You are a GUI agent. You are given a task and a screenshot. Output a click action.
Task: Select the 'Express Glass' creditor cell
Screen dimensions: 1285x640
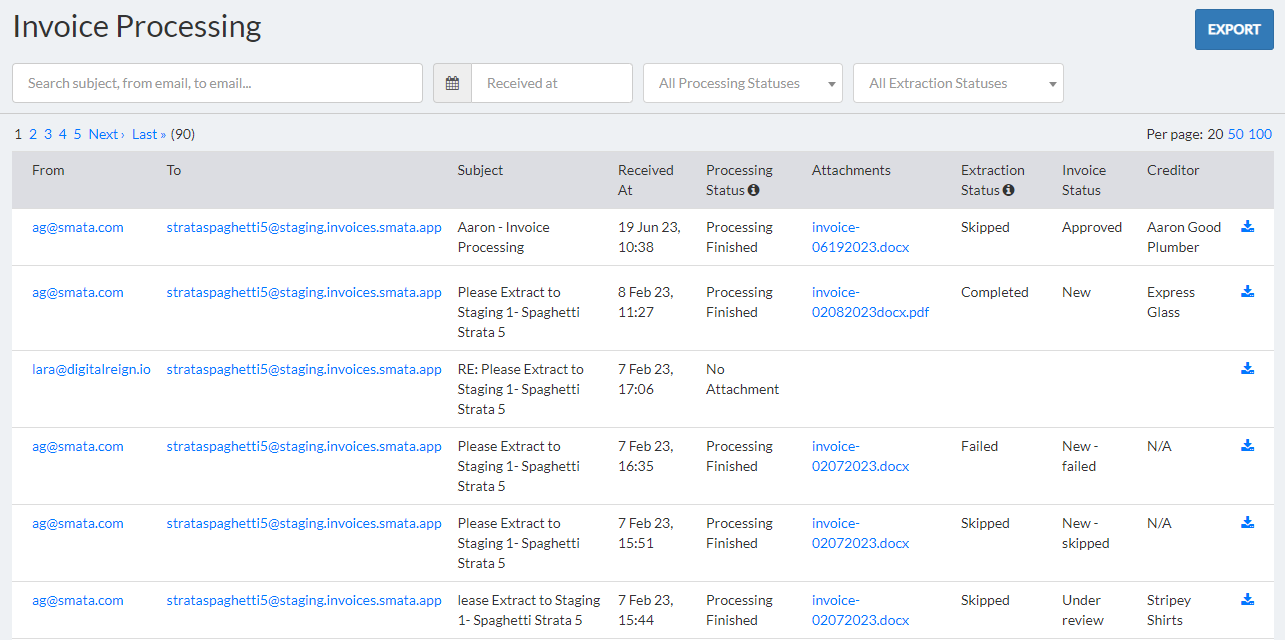click(1171, 302)
